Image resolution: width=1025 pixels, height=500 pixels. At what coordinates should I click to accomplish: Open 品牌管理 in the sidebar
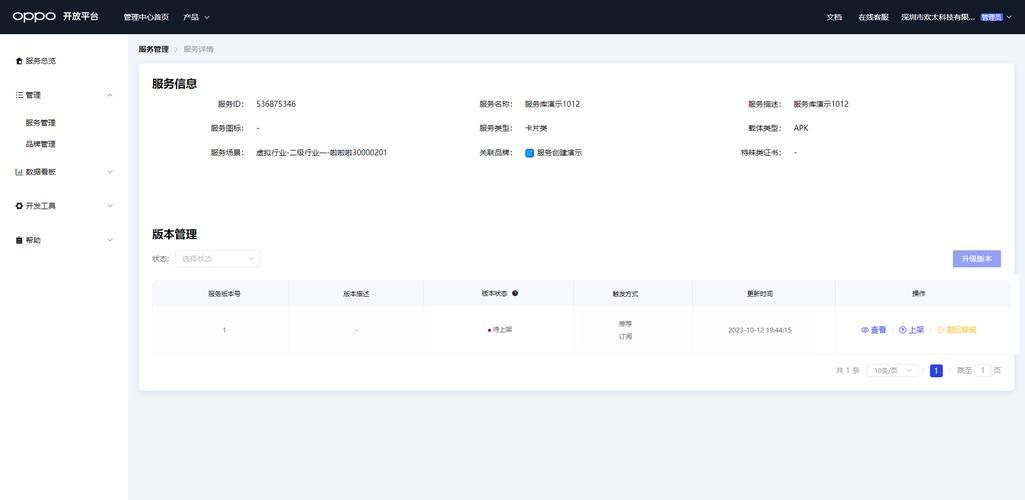click(41, 144)
